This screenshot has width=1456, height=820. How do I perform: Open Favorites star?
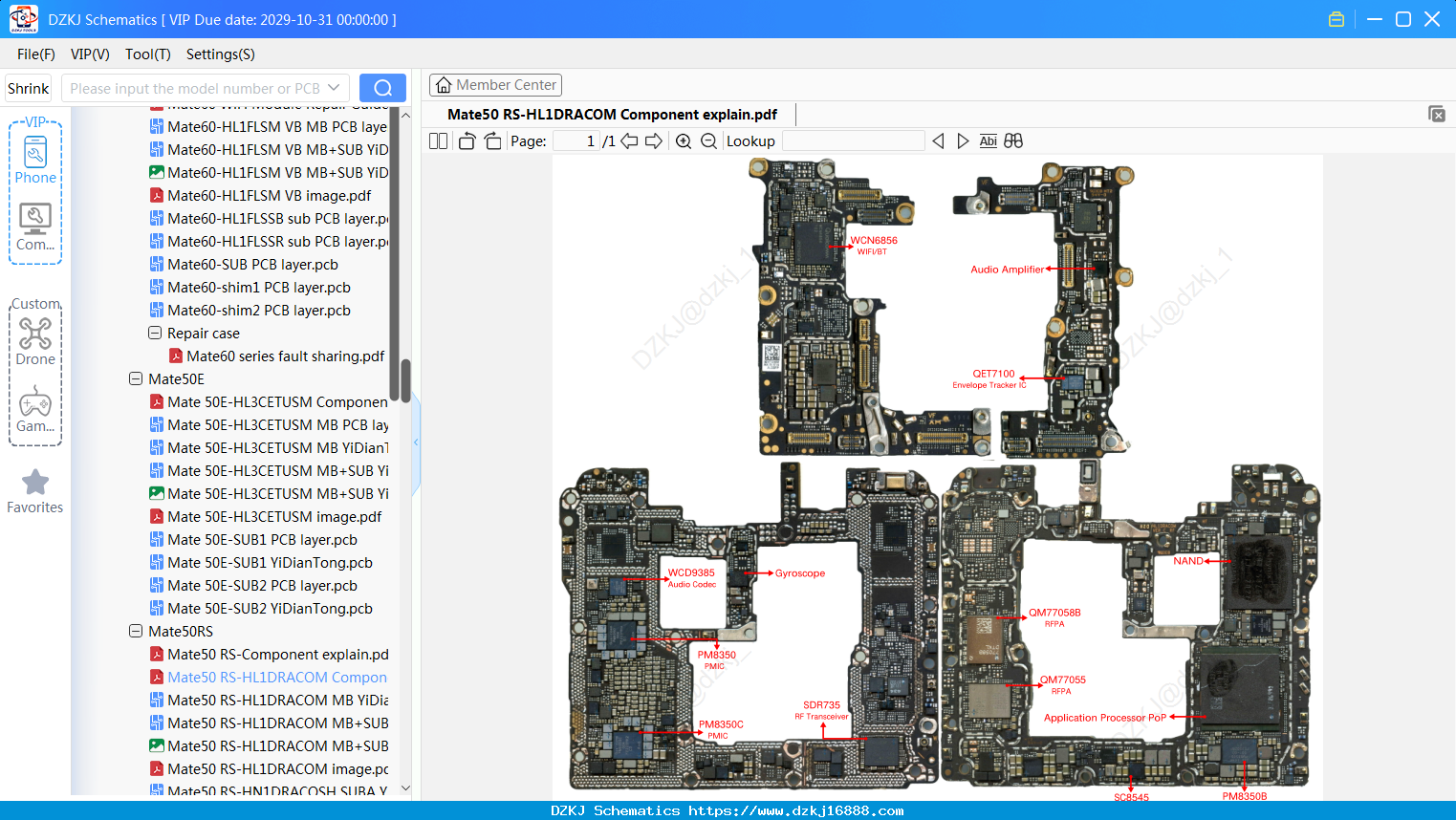(x=35, y=491)
